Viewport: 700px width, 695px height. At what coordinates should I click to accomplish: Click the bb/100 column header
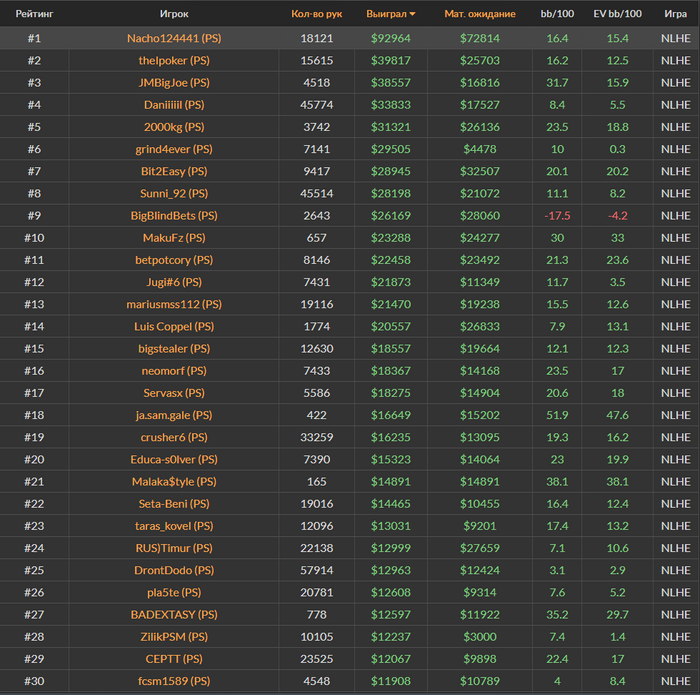557,14
